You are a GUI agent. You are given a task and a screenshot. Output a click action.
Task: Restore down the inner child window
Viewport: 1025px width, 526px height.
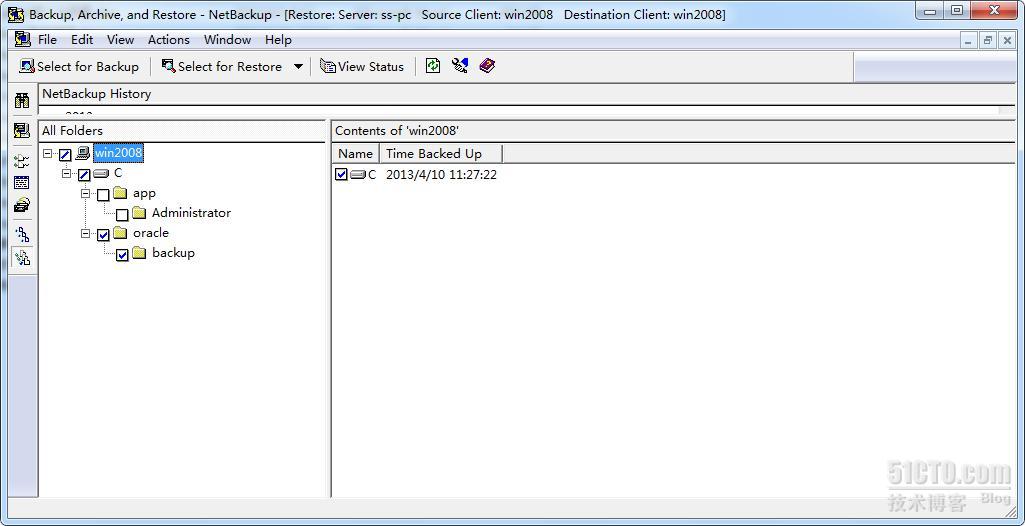pos(988,40)
